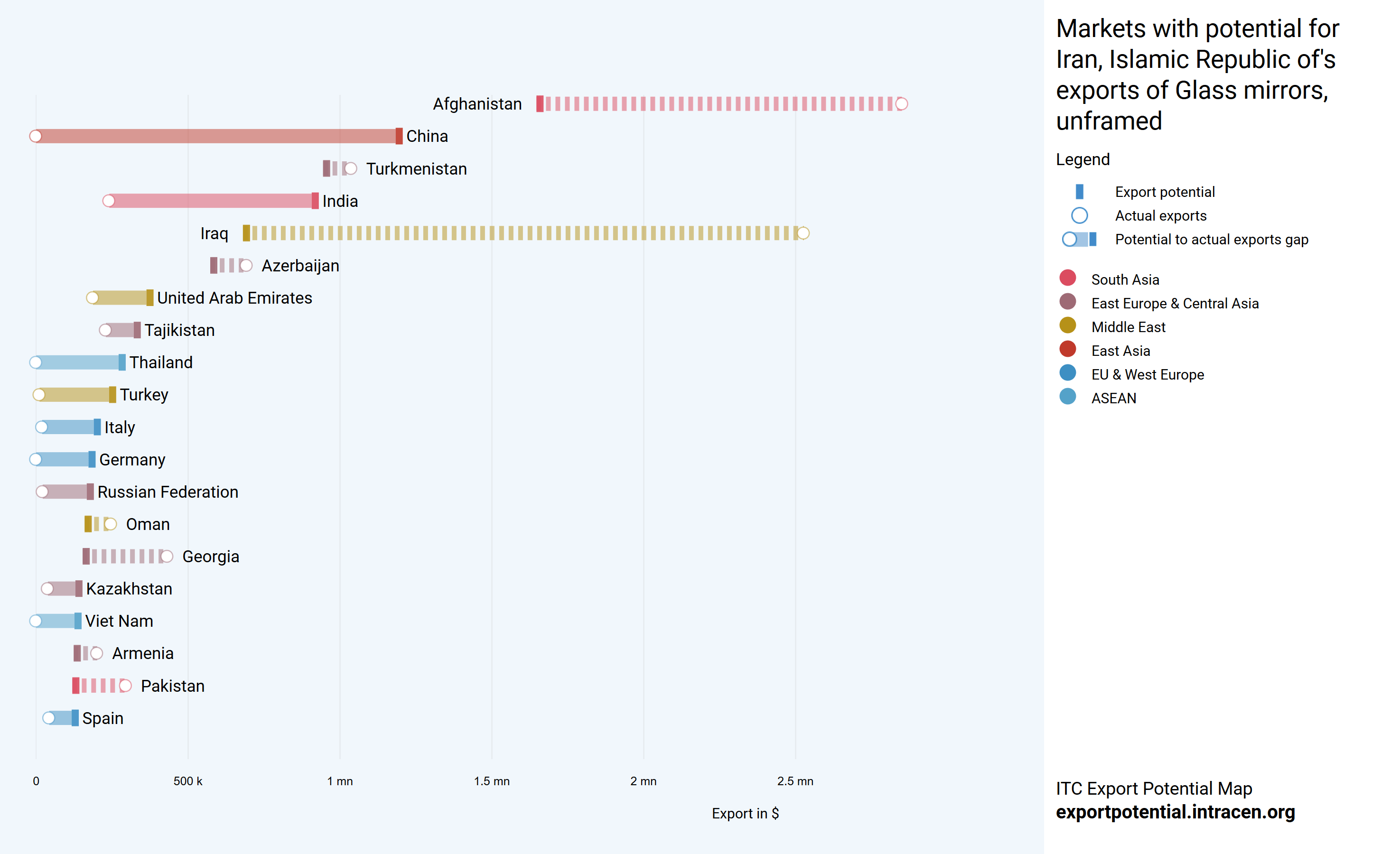
Task: Click China's export potential end marker
Action: point(399,136)
